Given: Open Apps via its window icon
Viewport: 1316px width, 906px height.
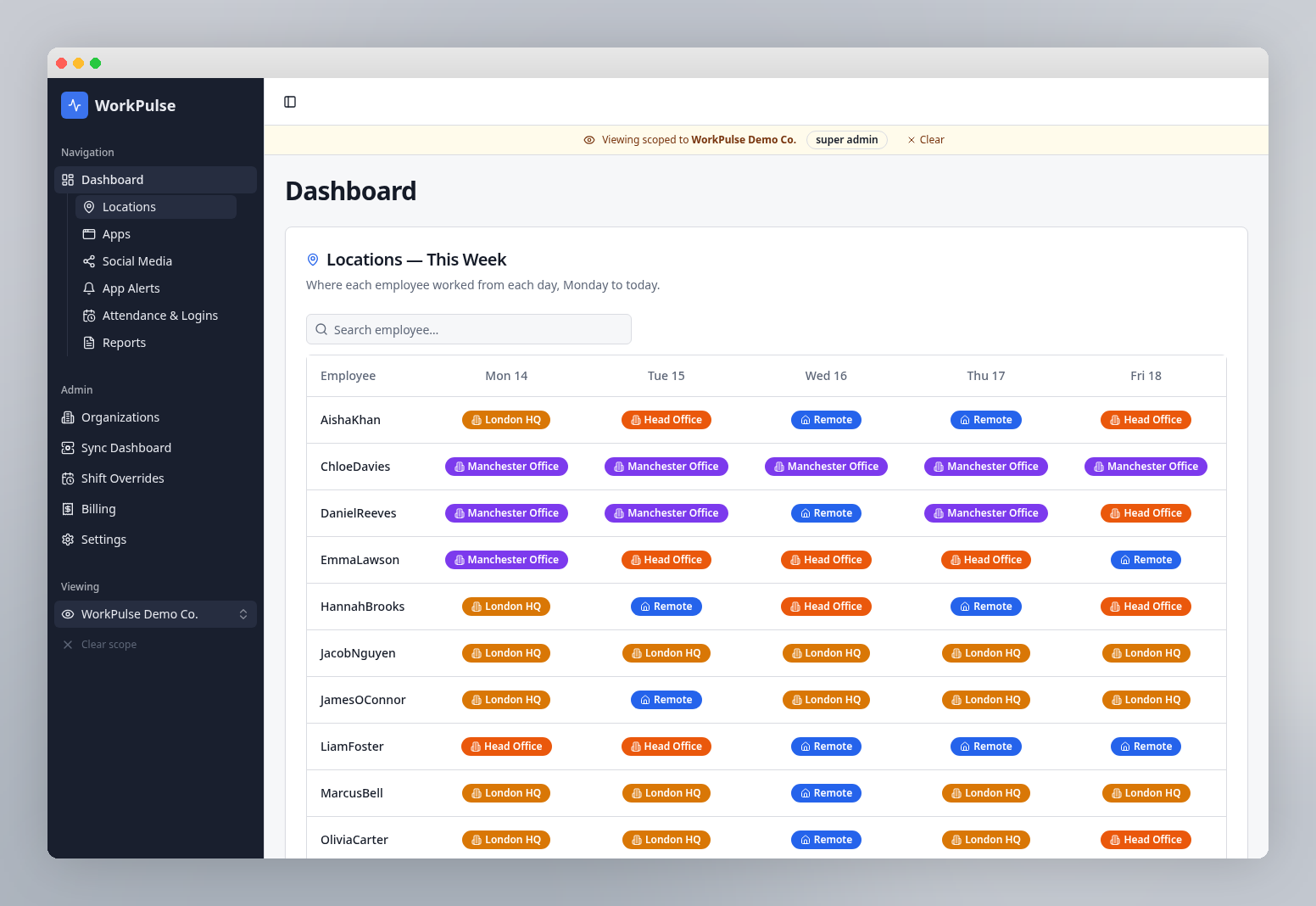Looking at the screenshot, I should [x=89, y=234].
